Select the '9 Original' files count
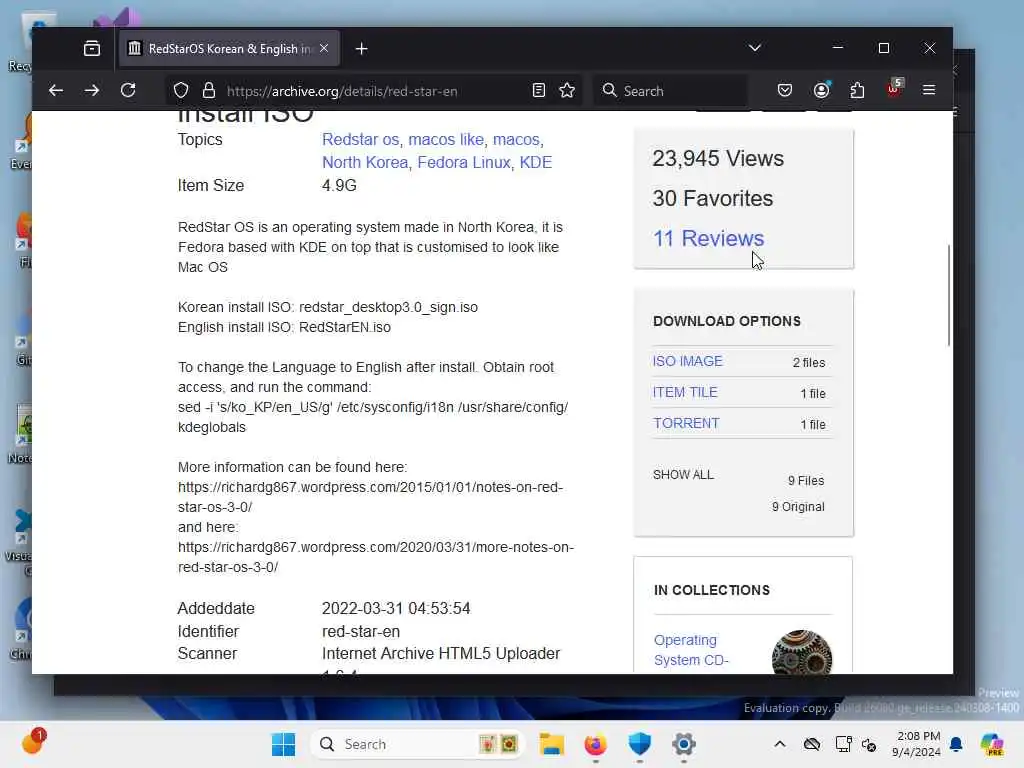The height and width of the screenshot is (768, 1024). click(x=798, y=507)
